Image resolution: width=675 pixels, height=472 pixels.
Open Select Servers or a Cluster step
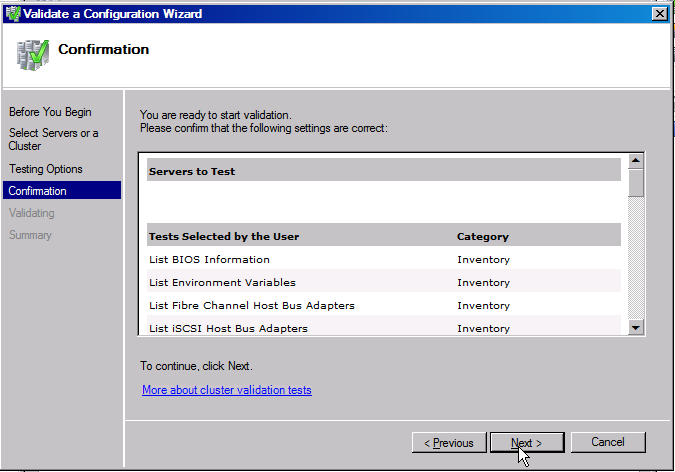click(54, 140)
